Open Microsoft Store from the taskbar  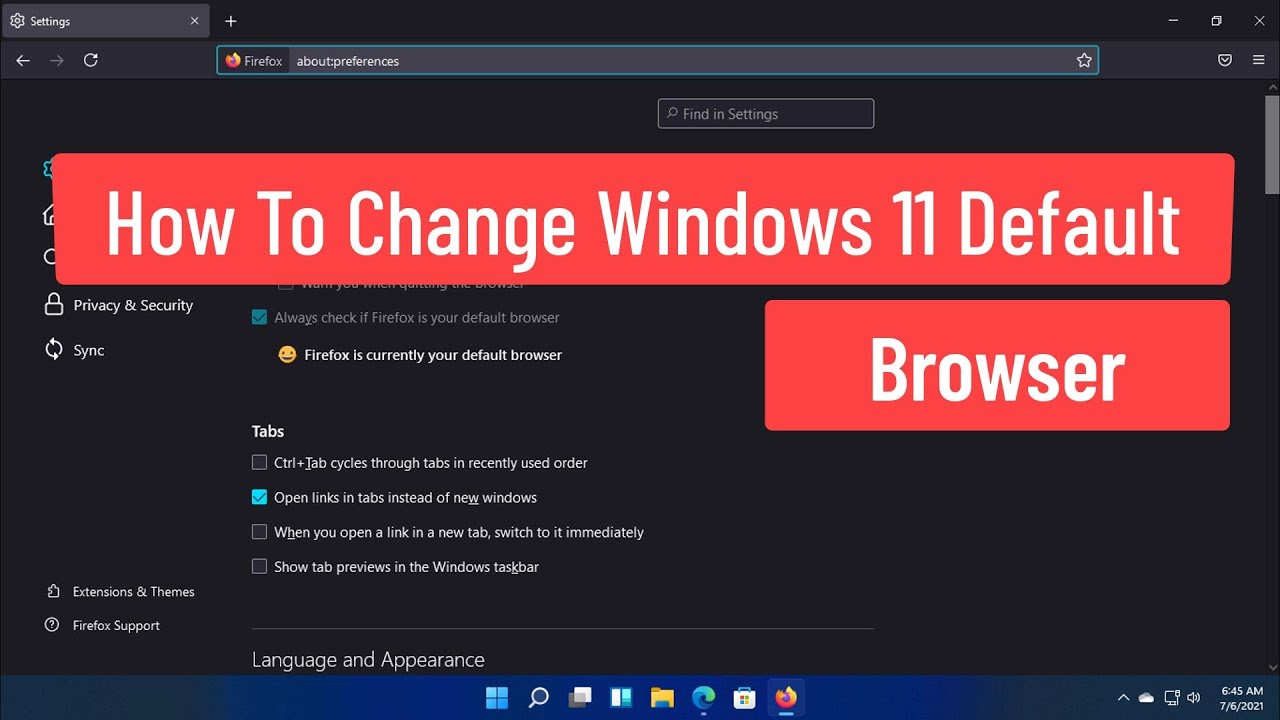pos(744,697)
